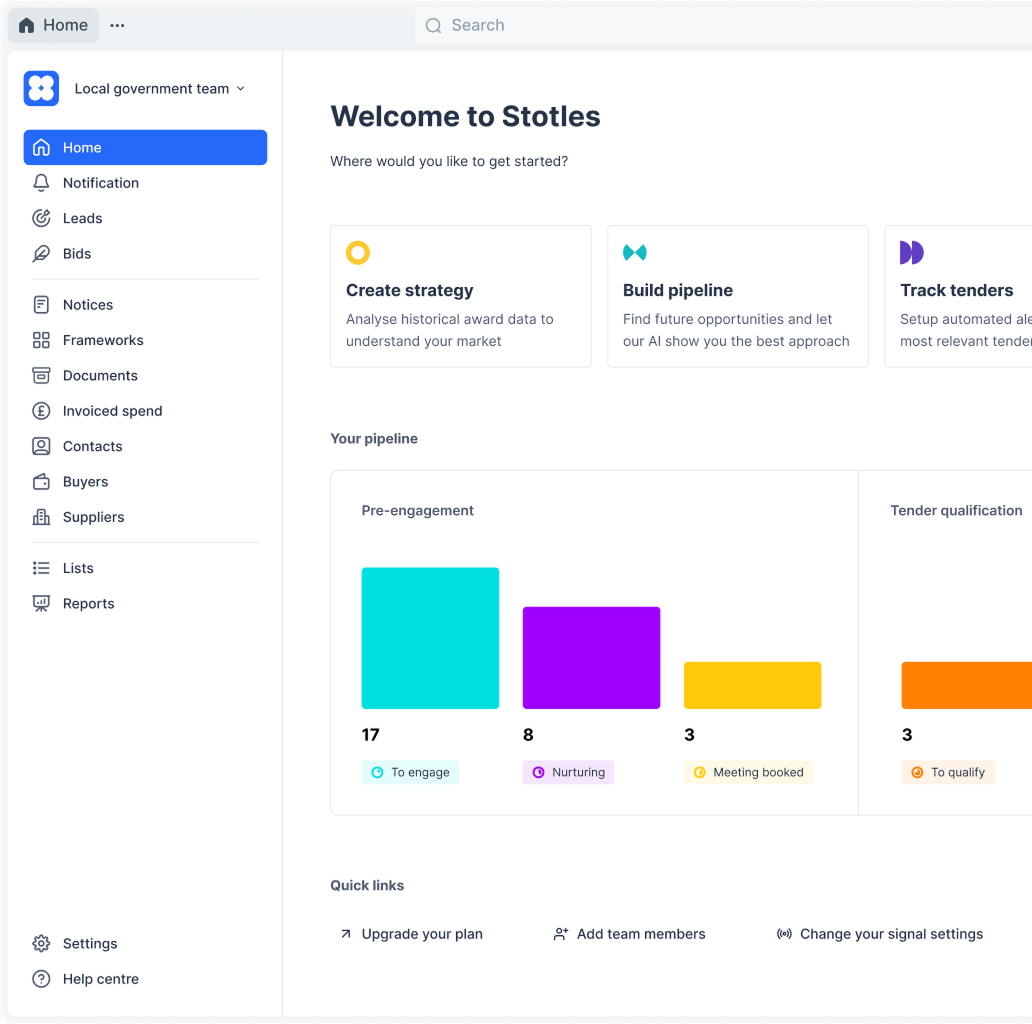Viewport: 1032px width, 1024px height.
Task: Click the yellow ring Create strategy icon
Action: [x=358, y=253]
